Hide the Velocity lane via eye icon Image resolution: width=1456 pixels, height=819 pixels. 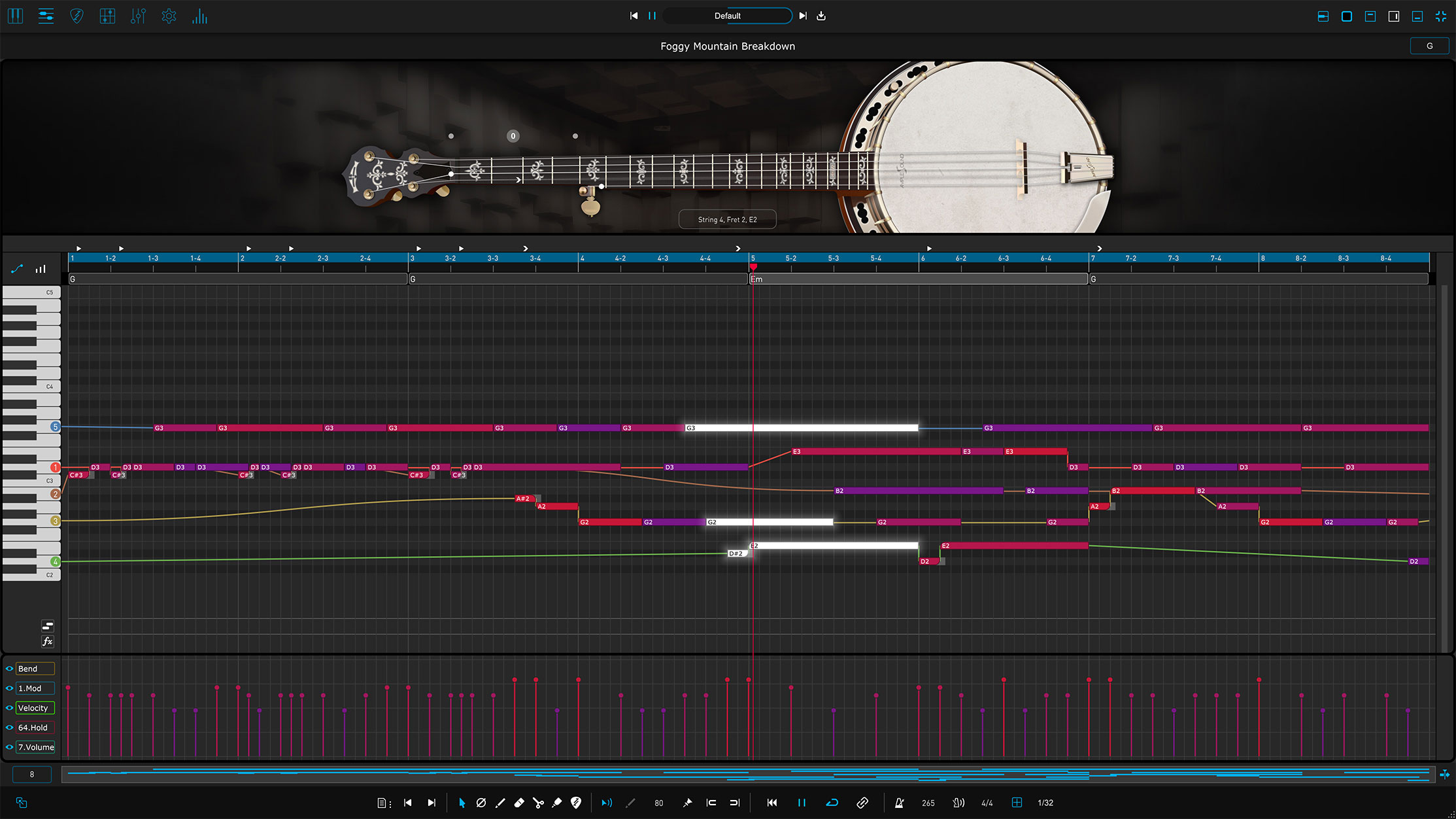pos(9,708)
